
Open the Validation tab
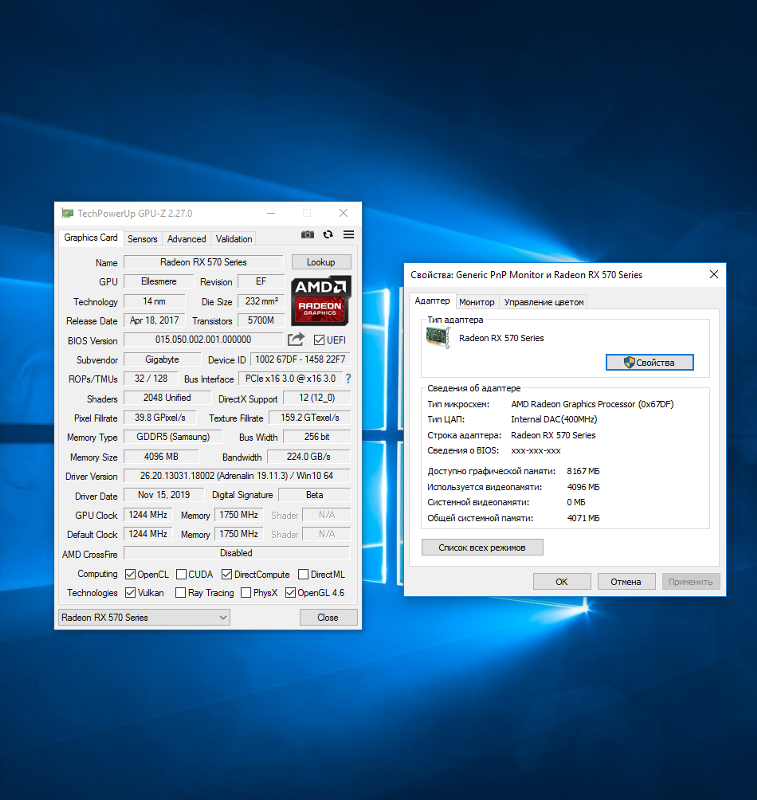pos(234,239)
